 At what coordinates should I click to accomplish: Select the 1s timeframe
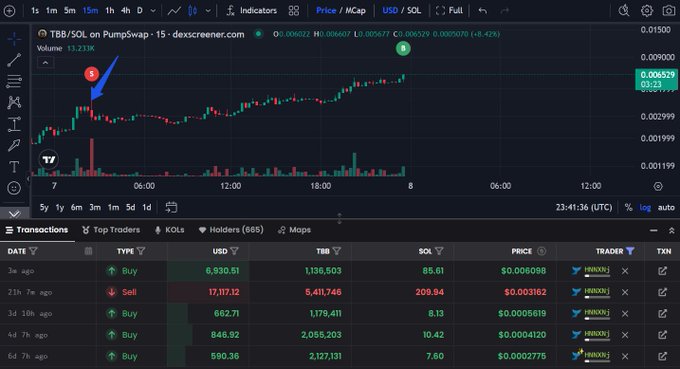[35, 10]
